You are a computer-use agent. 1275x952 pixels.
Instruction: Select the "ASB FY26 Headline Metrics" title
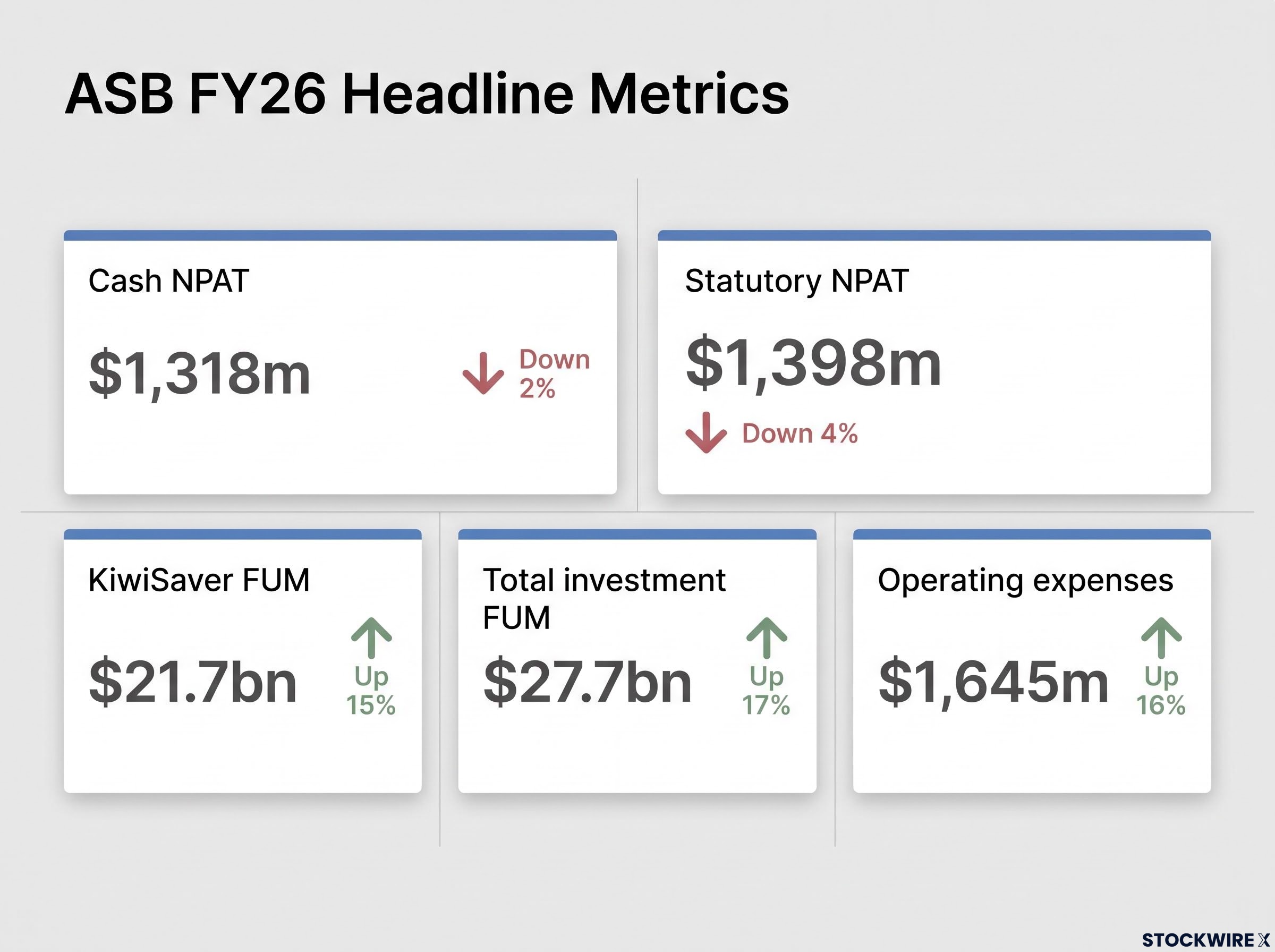click(x=427, y=94)
